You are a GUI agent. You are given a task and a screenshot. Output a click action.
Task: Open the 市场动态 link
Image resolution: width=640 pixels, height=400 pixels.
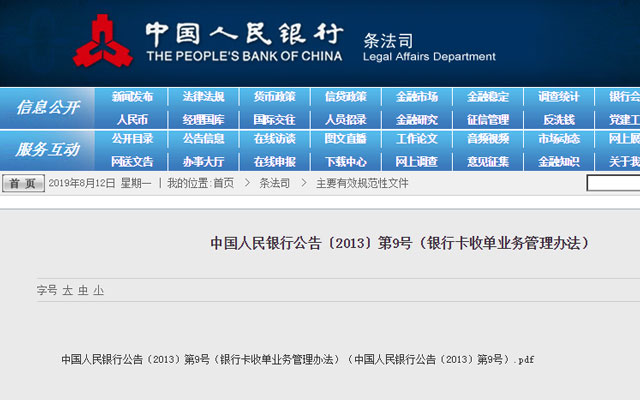click(x=559, y=139)
